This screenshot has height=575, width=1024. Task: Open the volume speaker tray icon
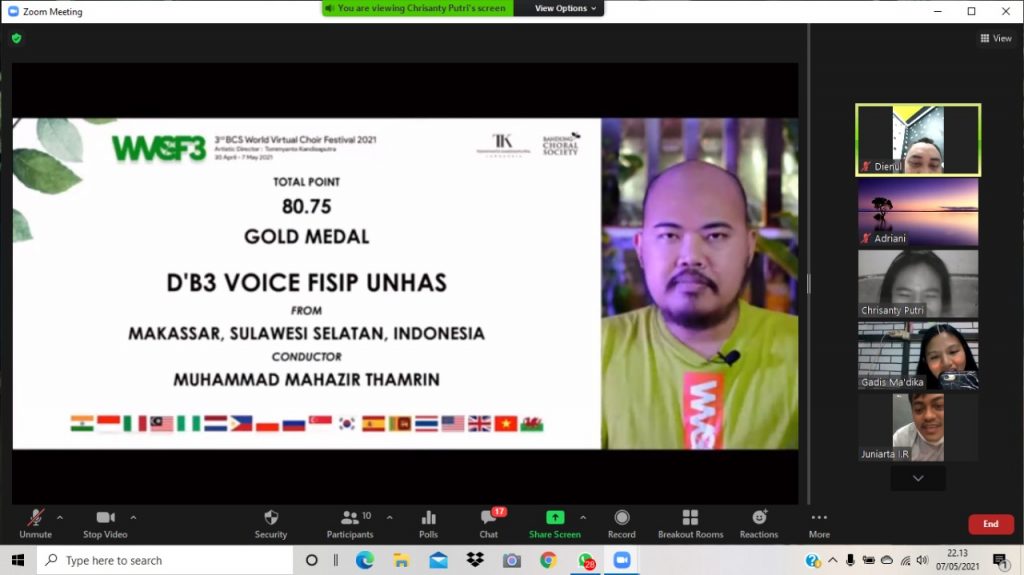tap(922, 560)
